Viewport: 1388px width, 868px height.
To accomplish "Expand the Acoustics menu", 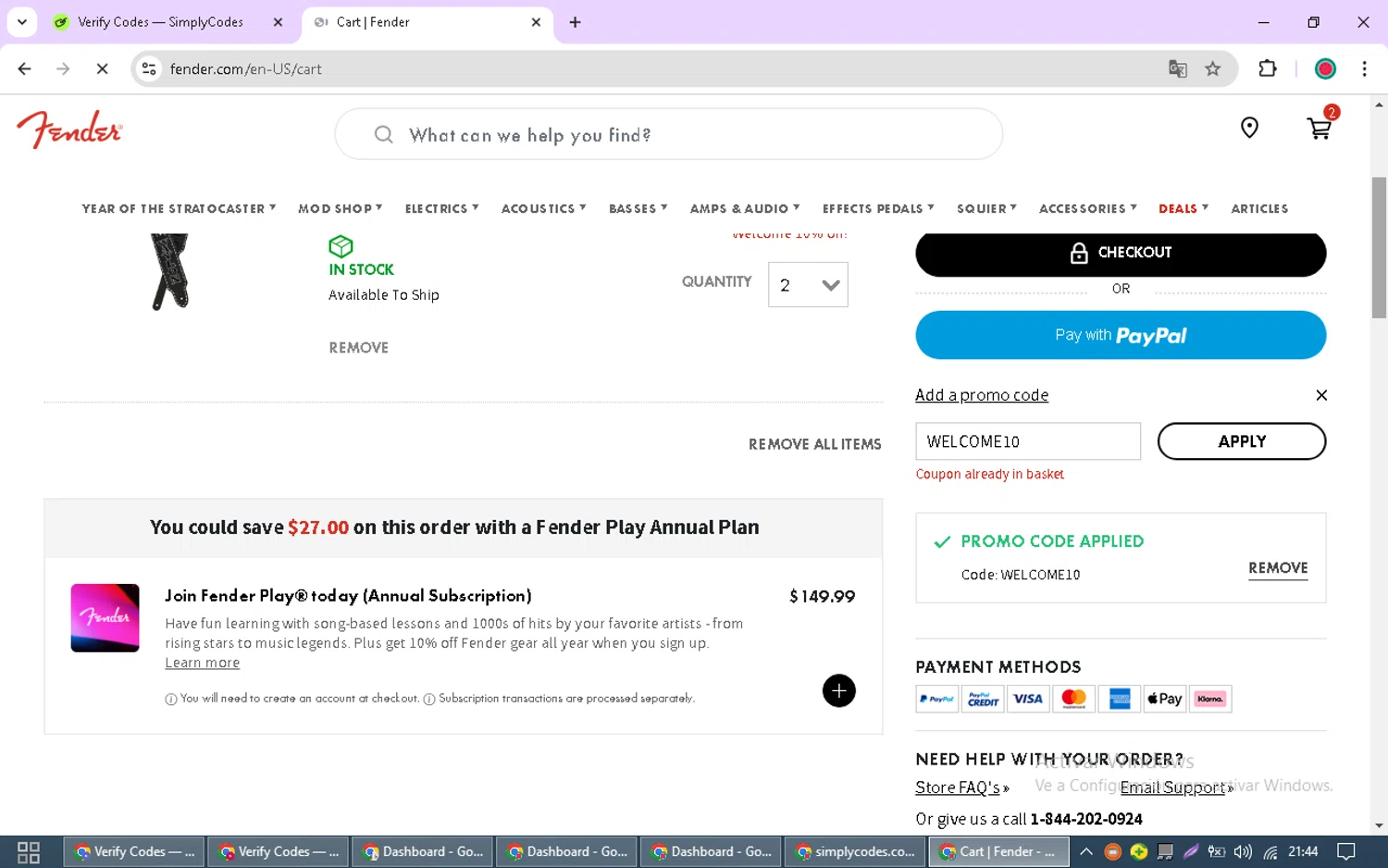I will click(543, 208).
